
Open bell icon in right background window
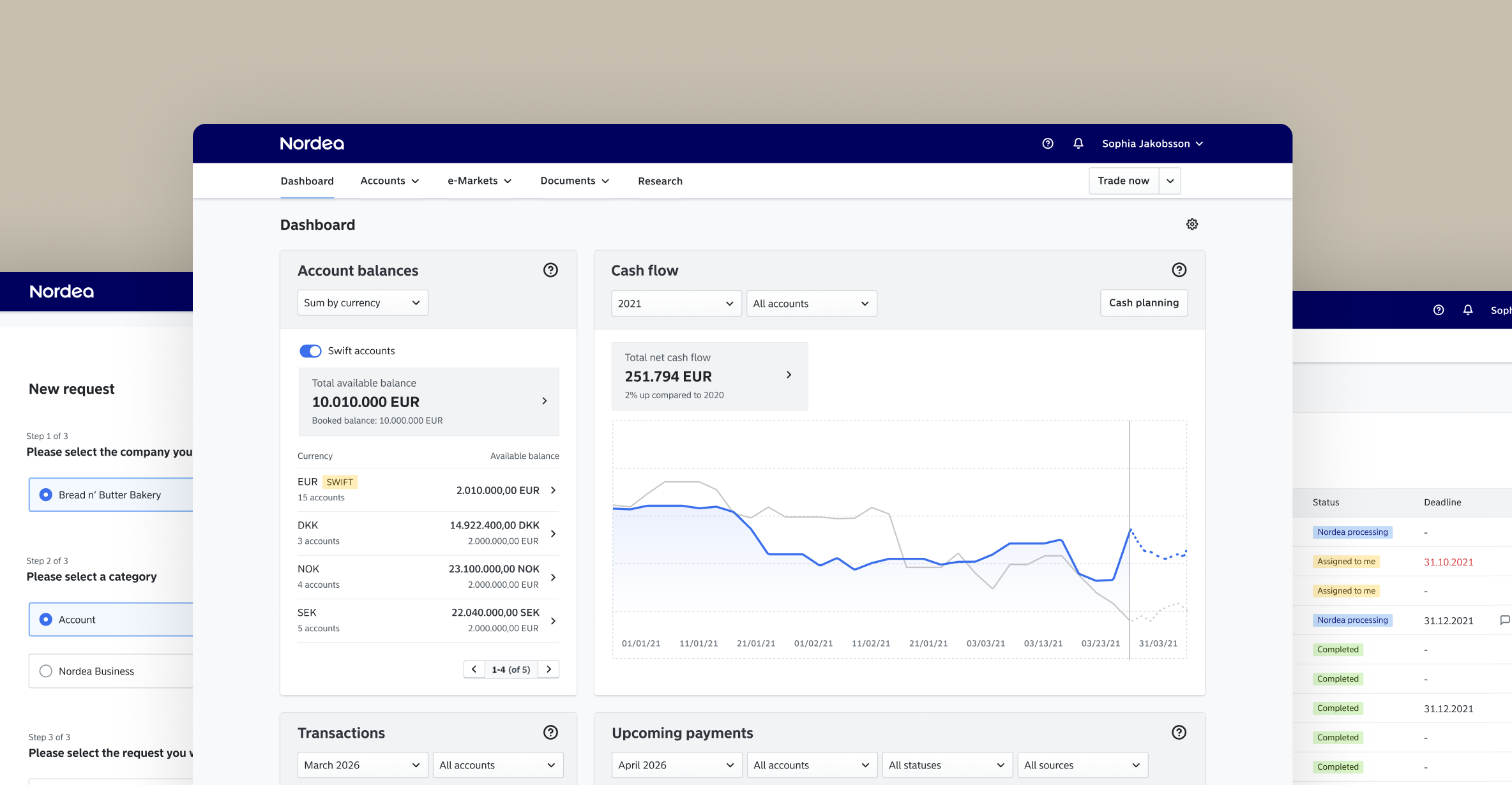(1468, 310)
